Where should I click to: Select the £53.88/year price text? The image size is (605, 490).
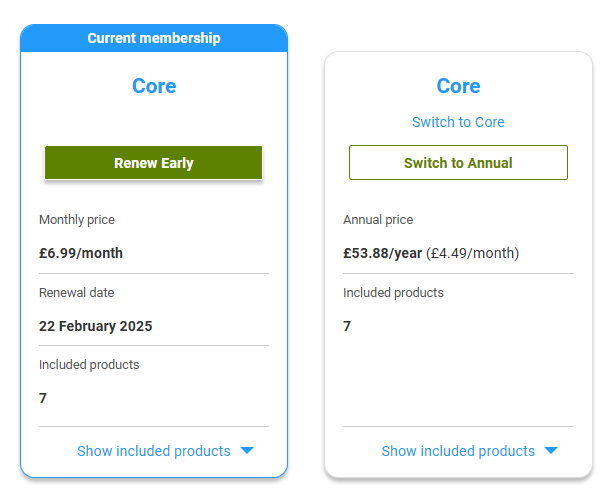click(382, 253)
